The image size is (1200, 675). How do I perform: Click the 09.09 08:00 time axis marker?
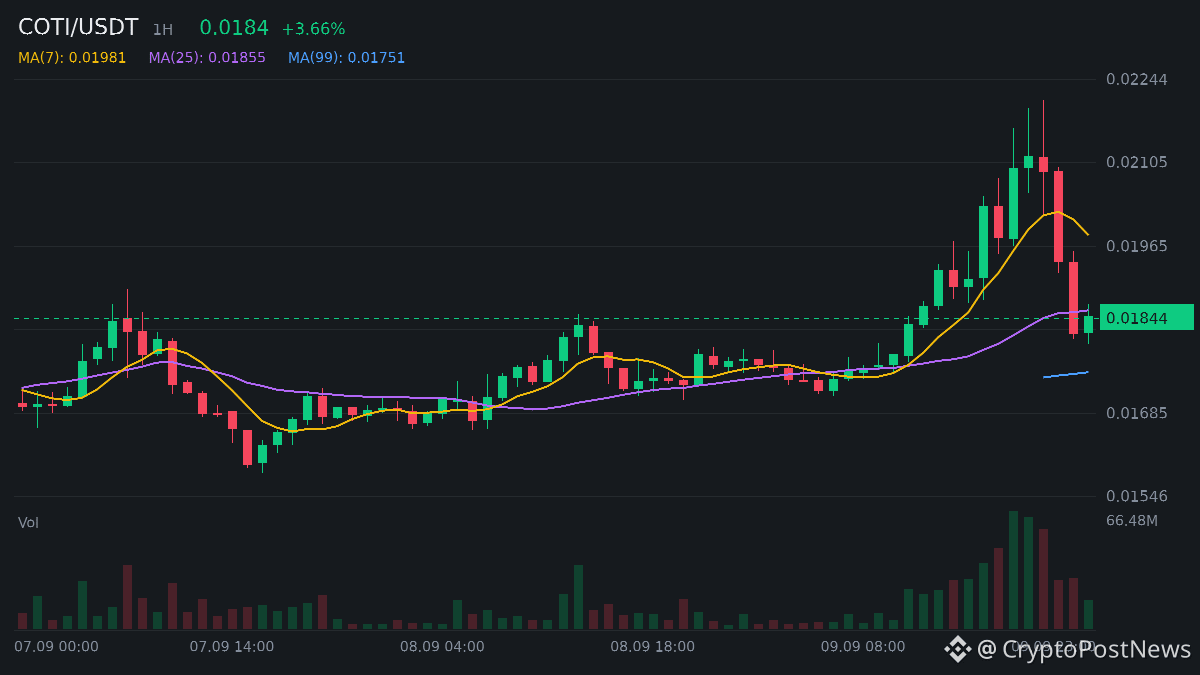(x=863, y=647)
